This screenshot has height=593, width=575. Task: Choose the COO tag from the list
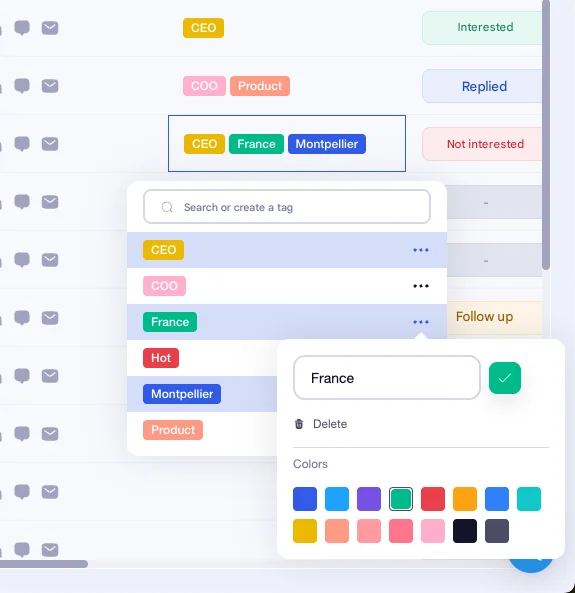tap(164, 286)
